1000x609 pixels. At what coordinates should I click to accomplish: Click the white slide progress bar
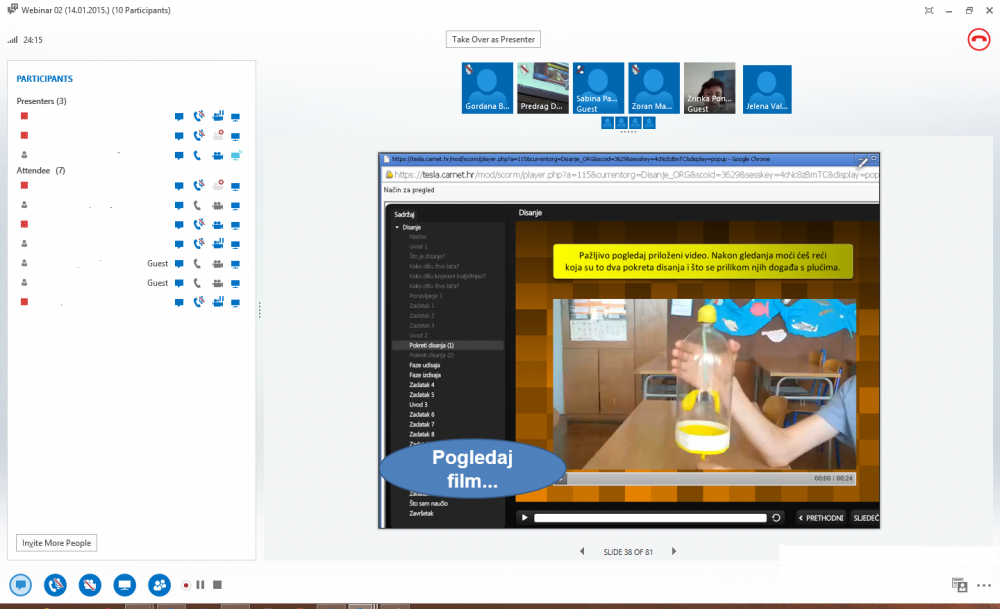tap(650, 518)
